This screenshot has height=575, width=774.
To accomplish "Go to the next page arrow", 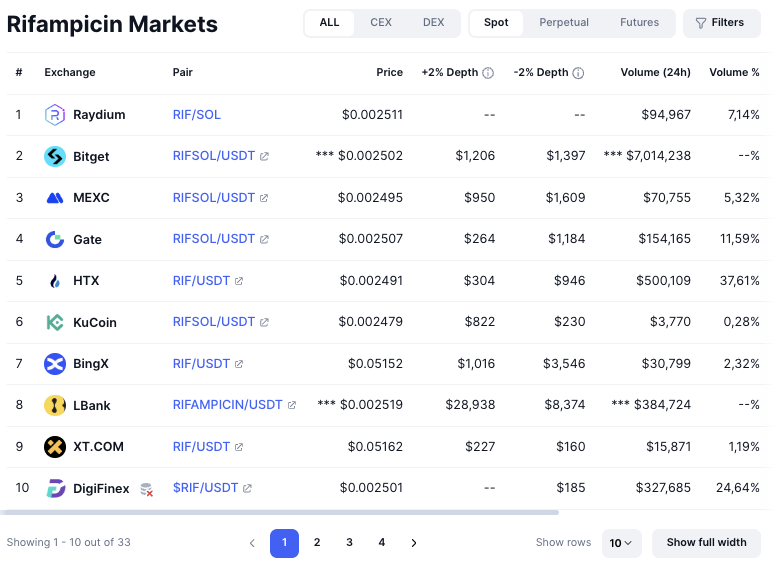I will (414, 543).
